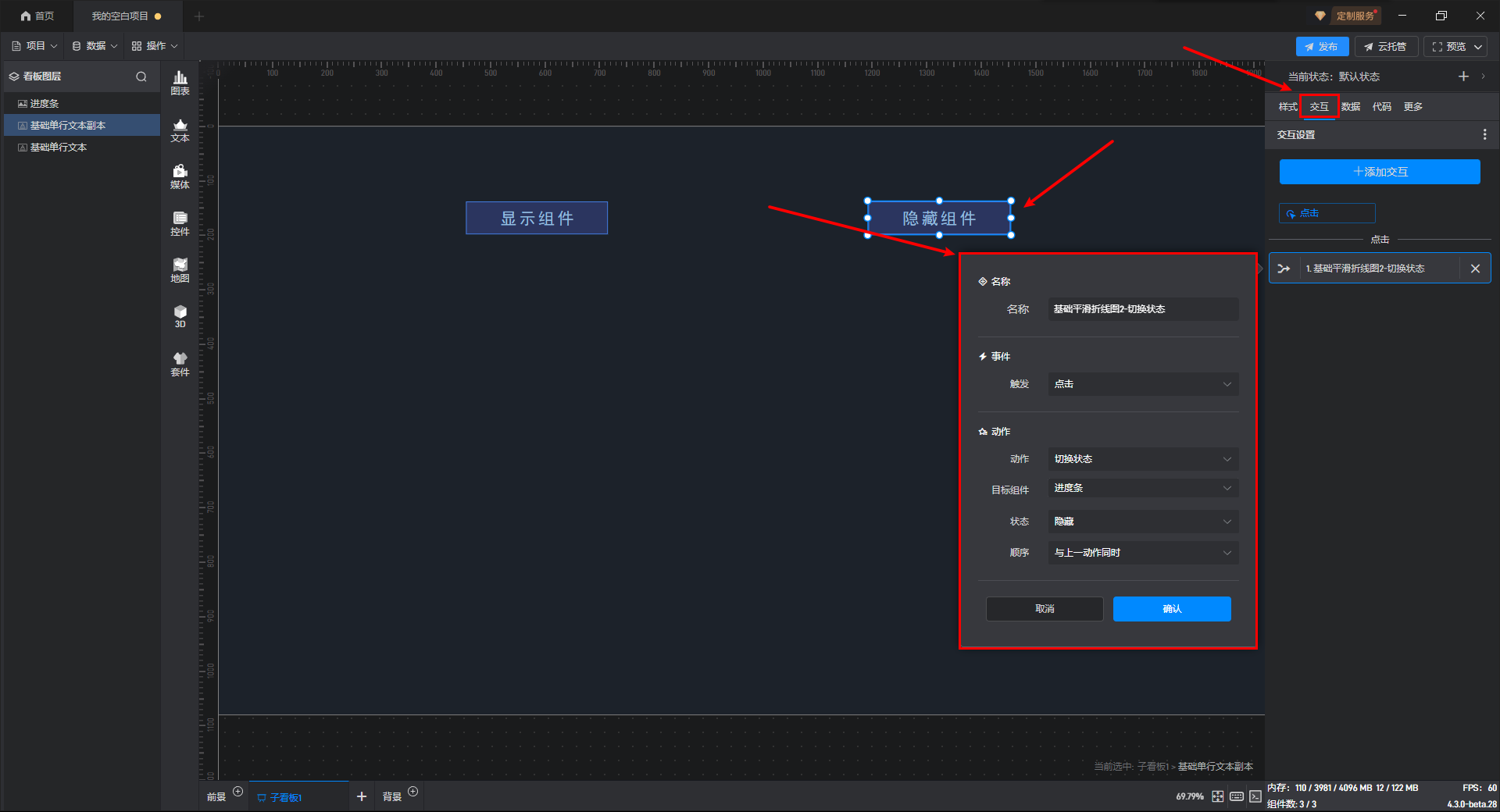Viewport: 1500px width, 812px height.
Task: Switch to the 样式 style tab
Action: [x=1287, y=107]
